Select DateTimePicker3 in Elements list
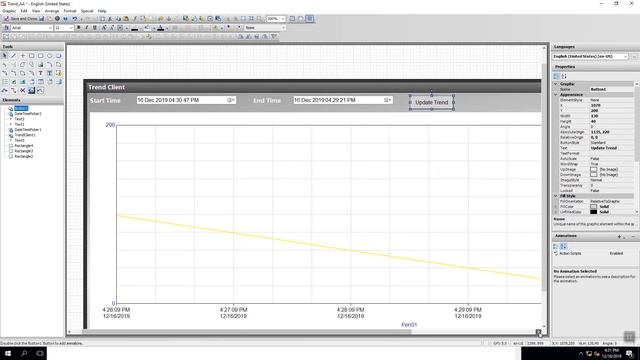The height and width of the screenshot is (360, 640). click(28, 113)
